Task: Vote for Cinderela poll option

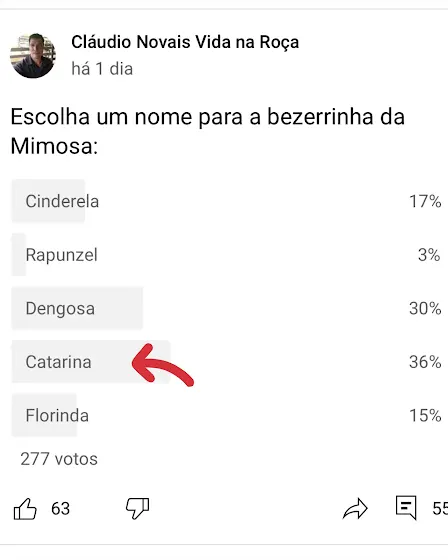Action: (227, 201)
